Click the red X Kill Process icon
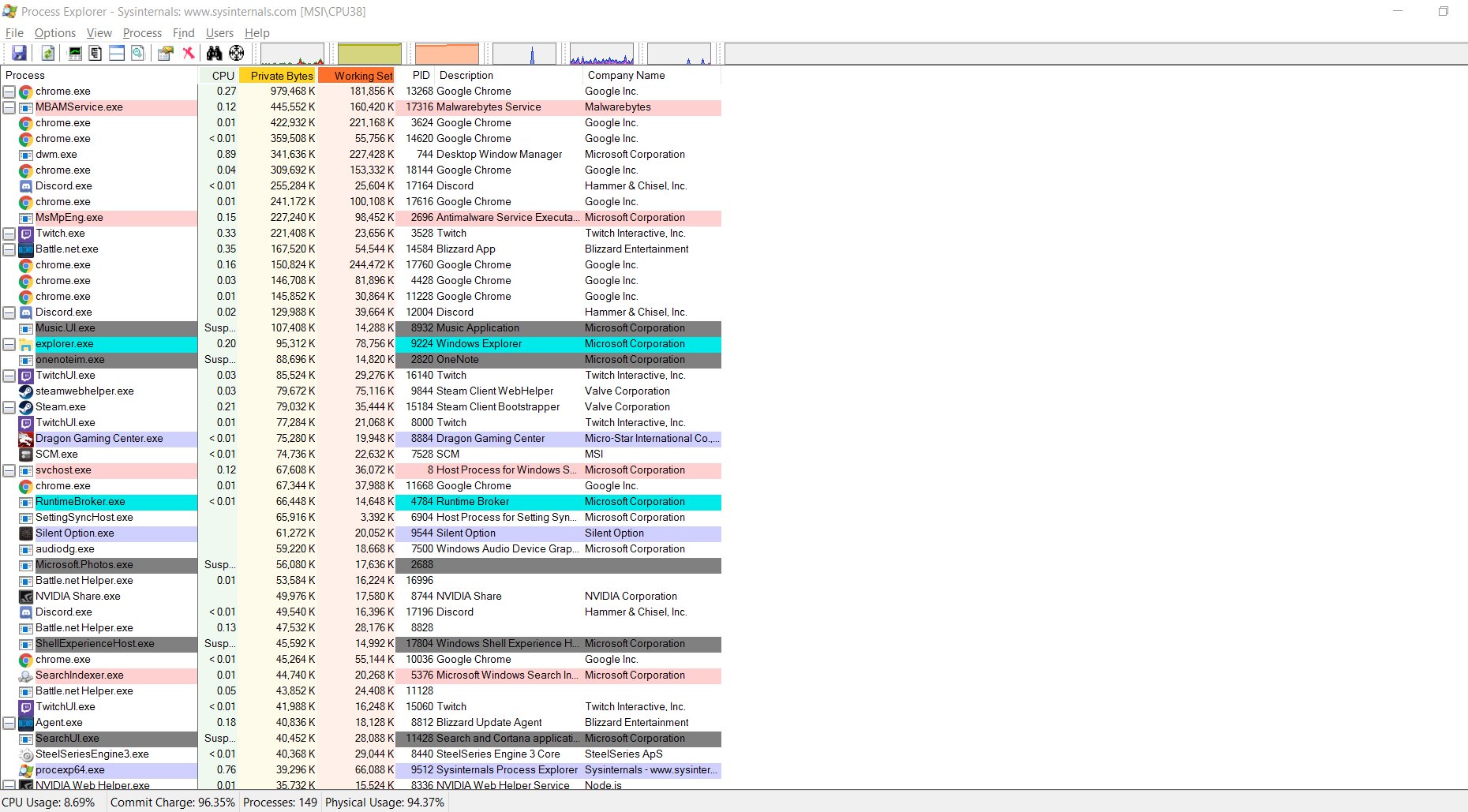This screenshot has height=812, width=1468. (x=189, y=53)
